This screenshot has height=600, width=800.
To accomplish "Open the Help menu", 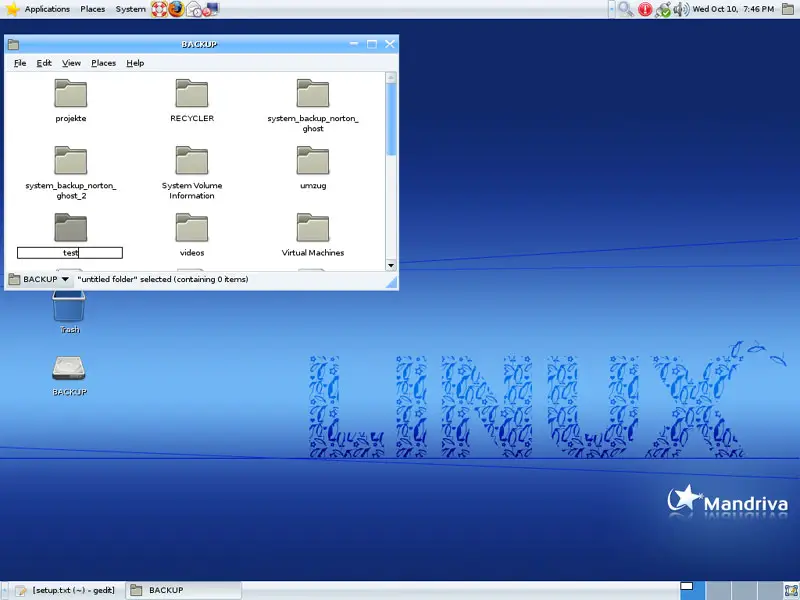I will (135, 63).
